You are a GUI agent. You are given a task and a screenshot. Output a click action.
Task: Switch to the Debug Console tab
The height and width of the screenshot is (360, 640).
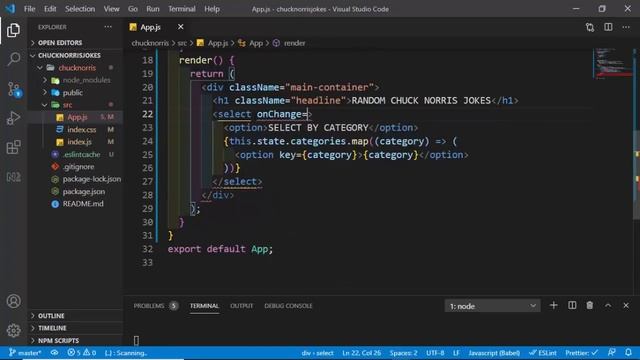click(x=288, y=306)
